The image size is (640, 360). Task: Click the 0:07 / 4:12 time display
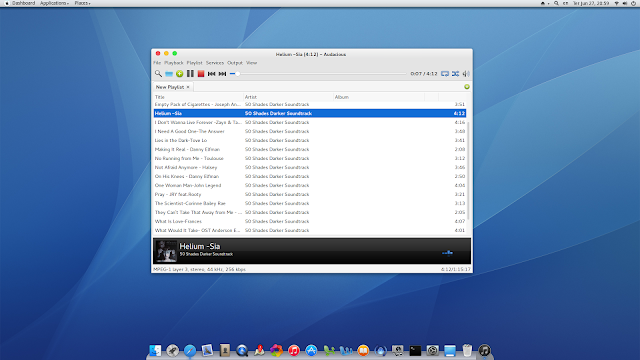(x=424, y=74)
